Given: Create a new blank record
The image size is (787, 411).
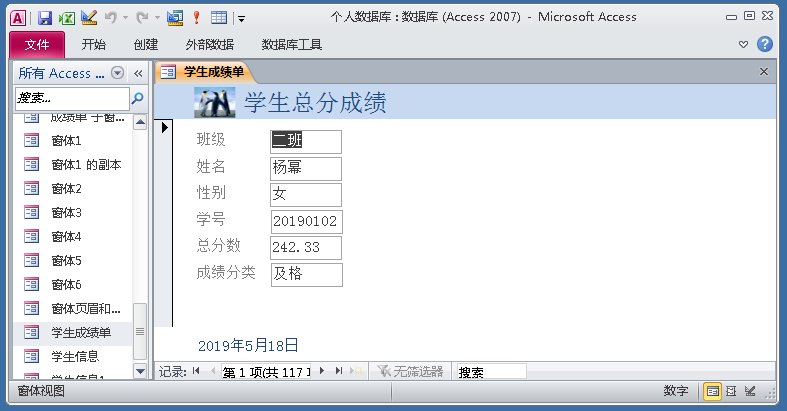Looking at the screenshot, I should pos(356,371).
